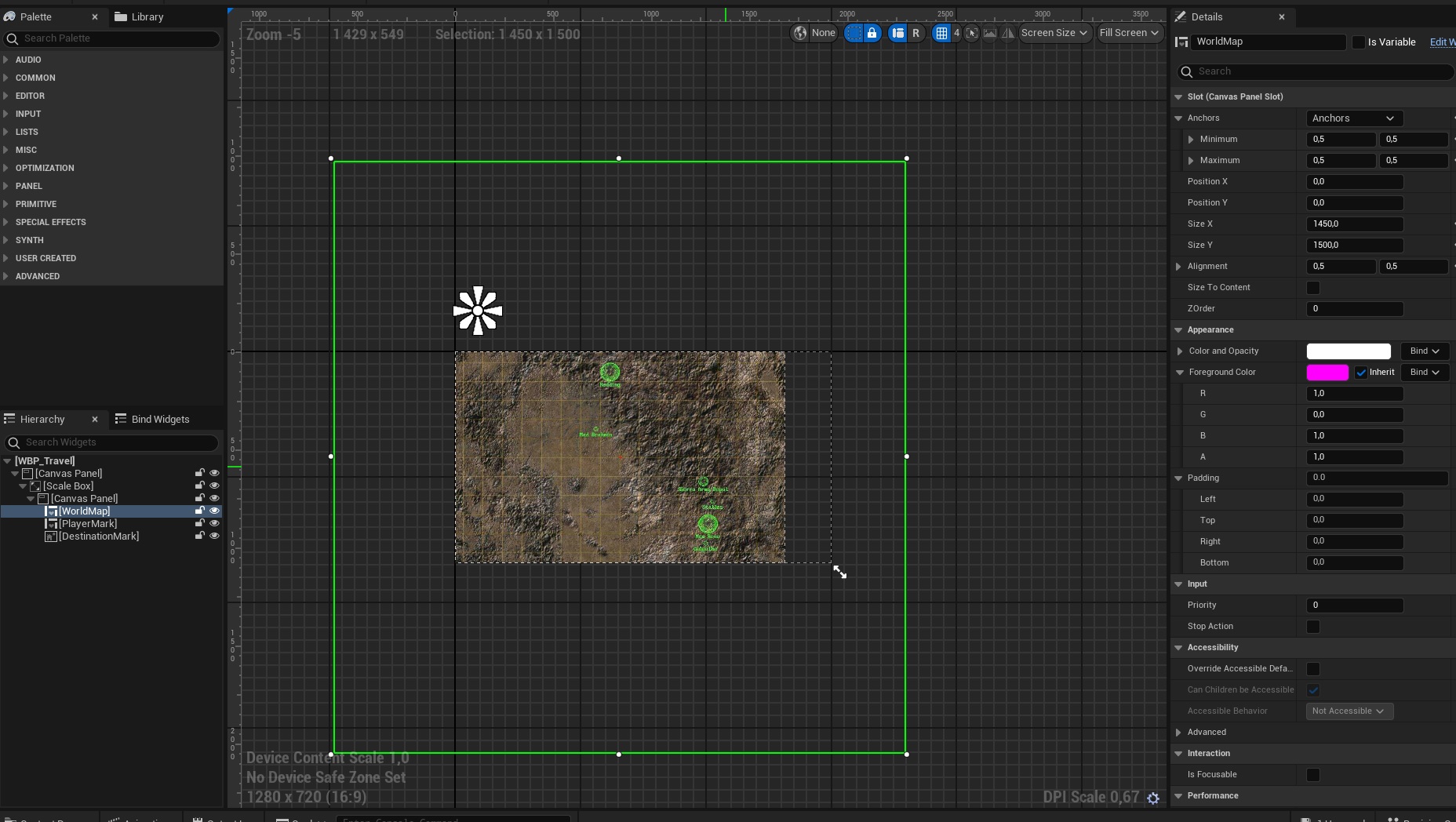Expand the PANEL palette category
The image size is (1456, 822).
(x=29, y=186)
